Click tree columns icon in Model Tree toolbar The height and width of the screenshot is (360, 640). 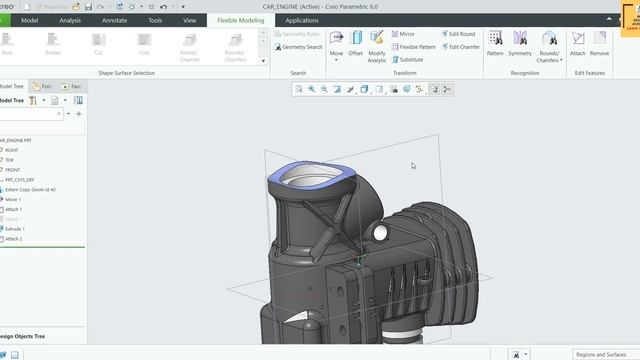coord(78,100)
